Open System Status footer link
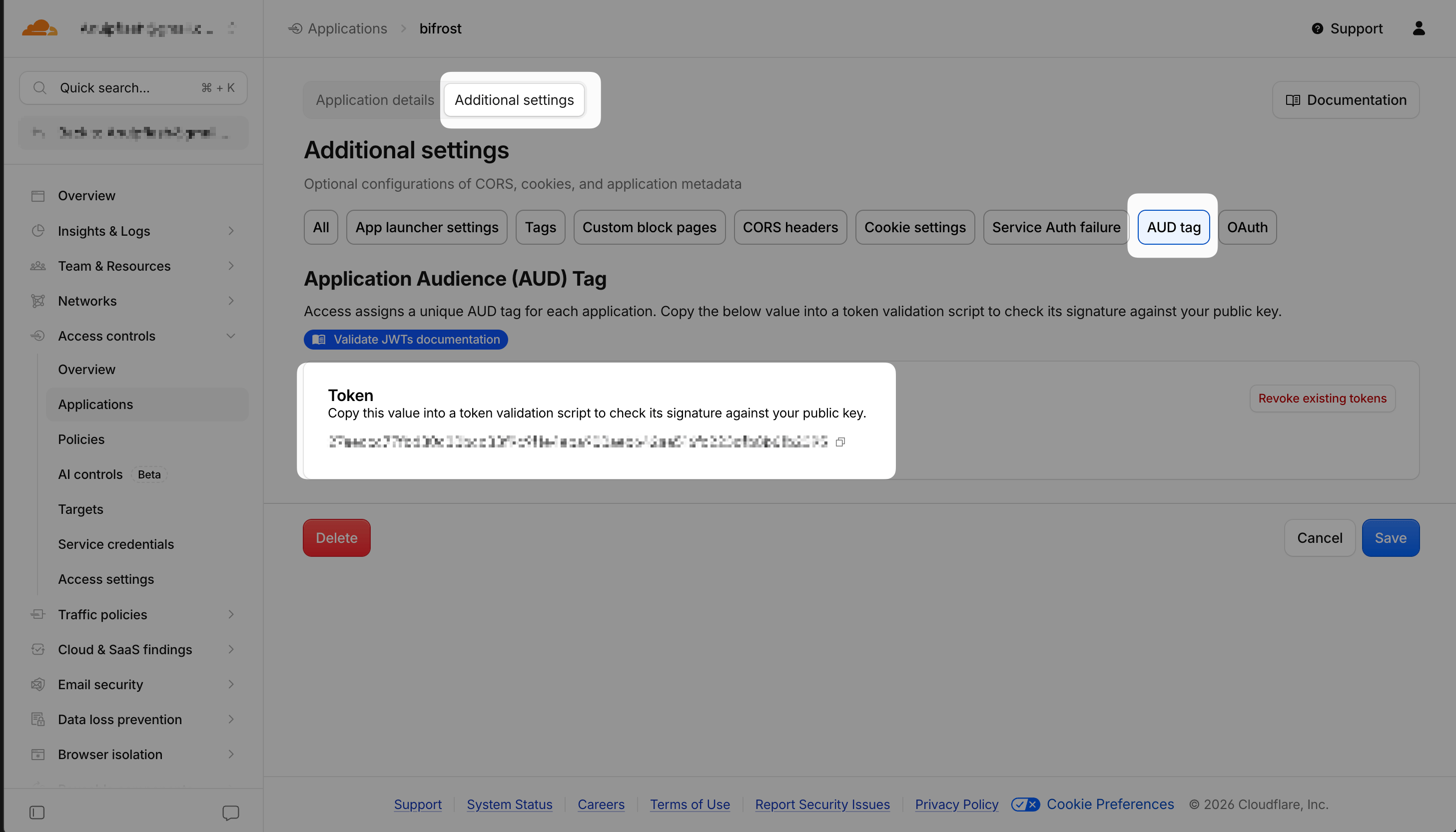 (509, 804)
